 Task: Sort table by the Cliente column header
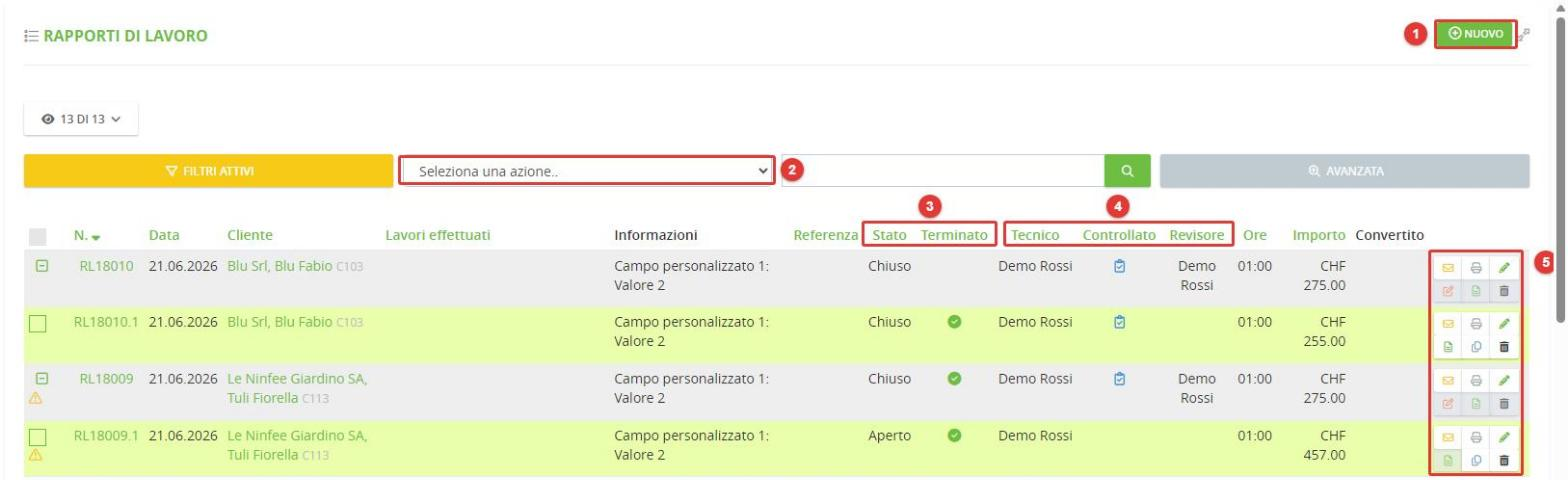[251, 236]
